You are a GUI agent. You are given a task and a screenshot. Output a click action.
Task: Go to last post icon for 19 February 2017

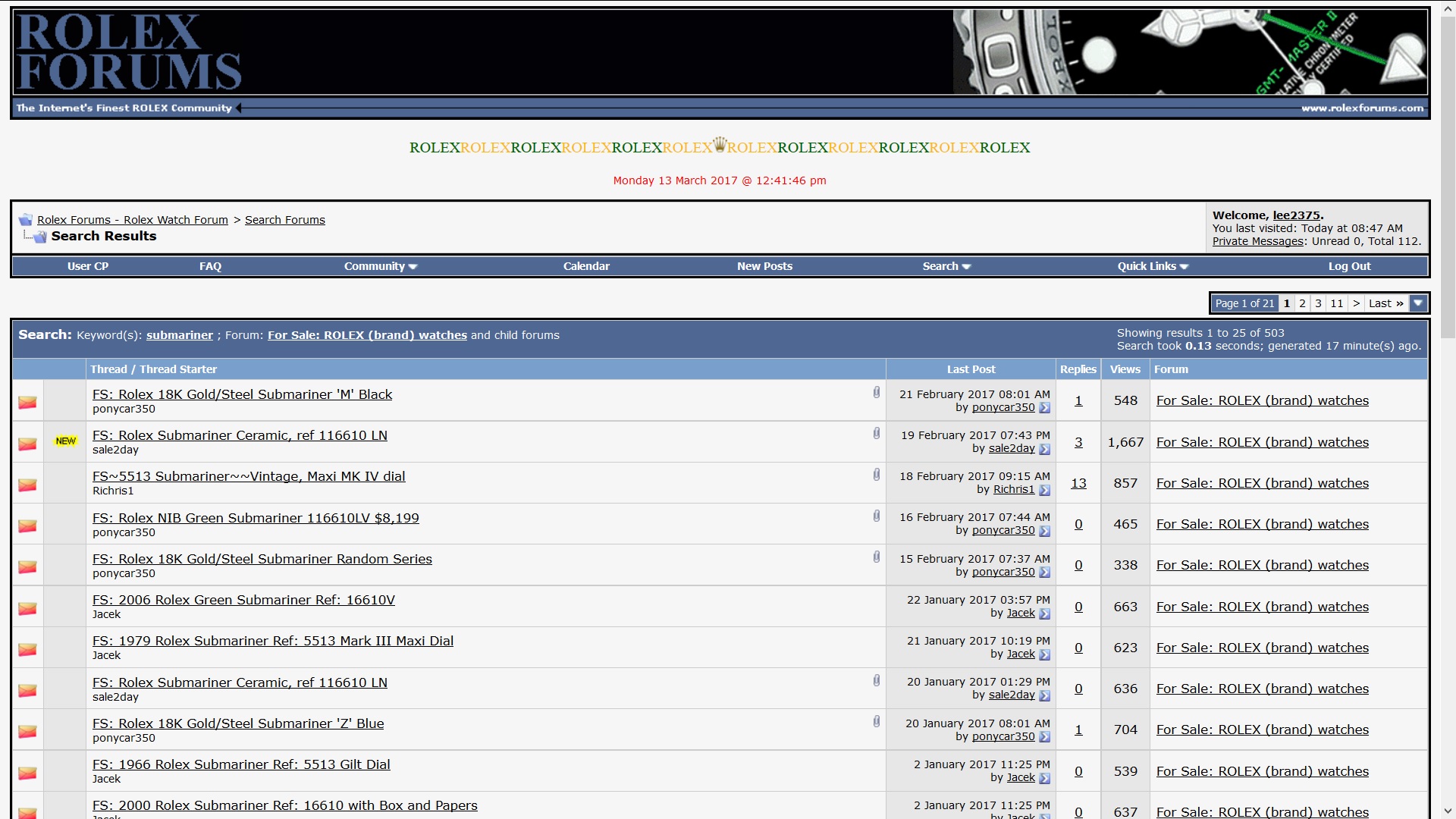pos(1044,449)
